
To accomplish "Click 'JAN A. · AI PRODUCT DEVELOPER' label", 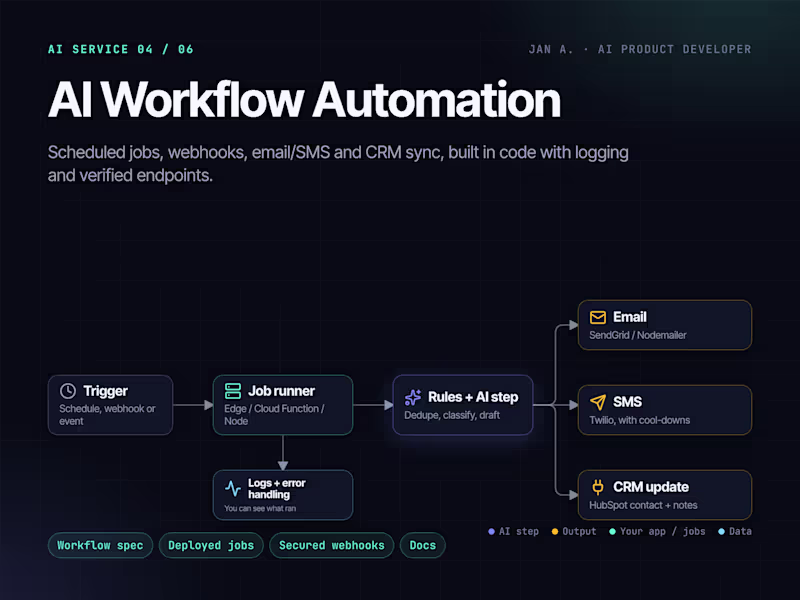I will (640, 49).
